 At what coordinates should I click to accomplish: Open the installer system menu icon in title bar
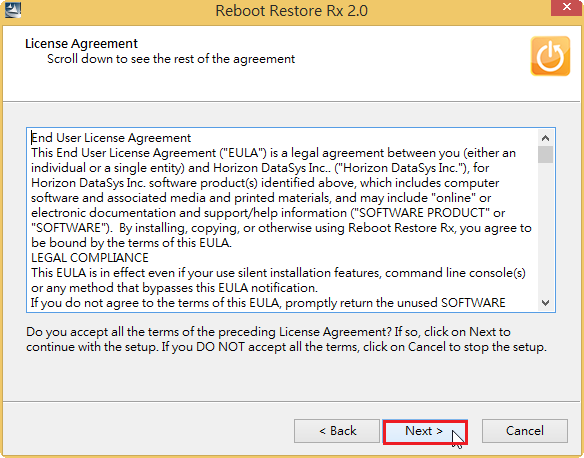(13, 10)
